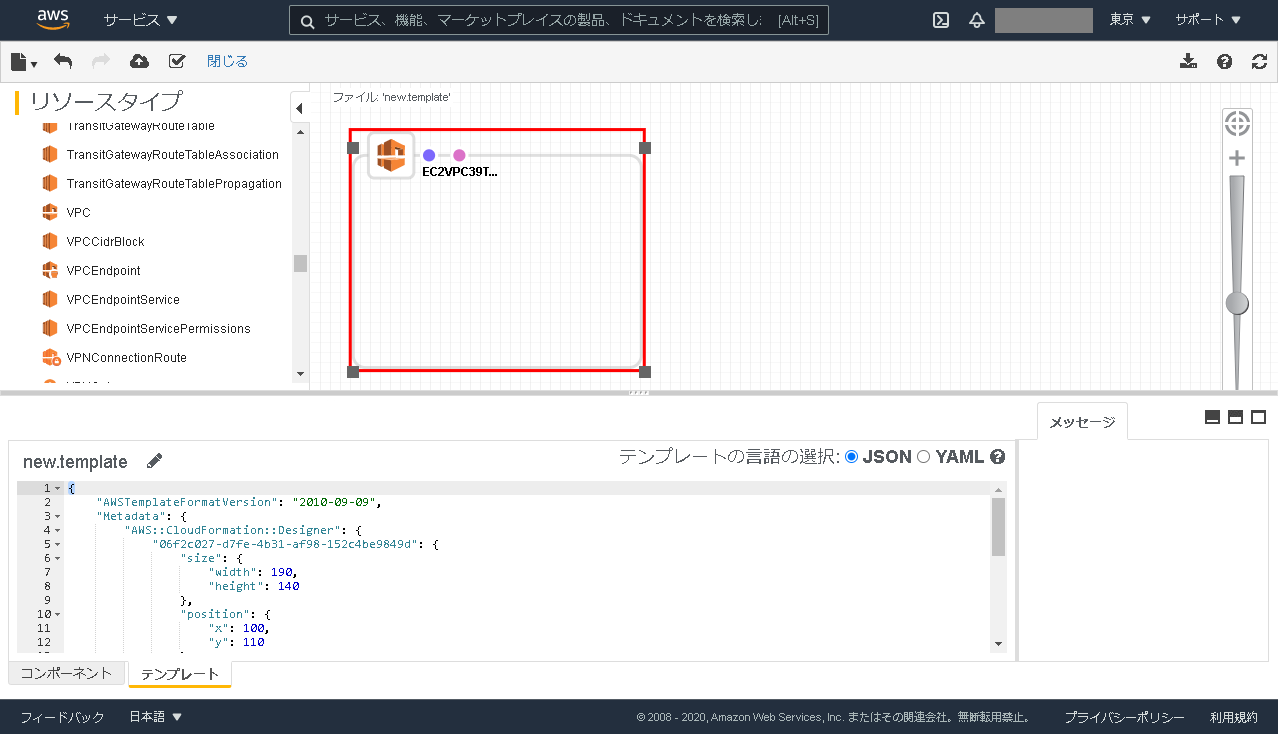
Task: Click top-left resize handle of VPC
Action: [x=353, y=148]
